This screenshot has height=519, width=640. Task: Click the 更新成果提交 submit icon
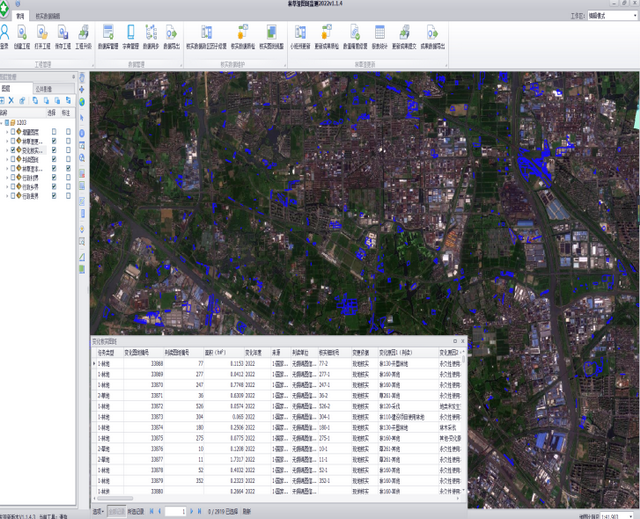(x=404, y=32)
